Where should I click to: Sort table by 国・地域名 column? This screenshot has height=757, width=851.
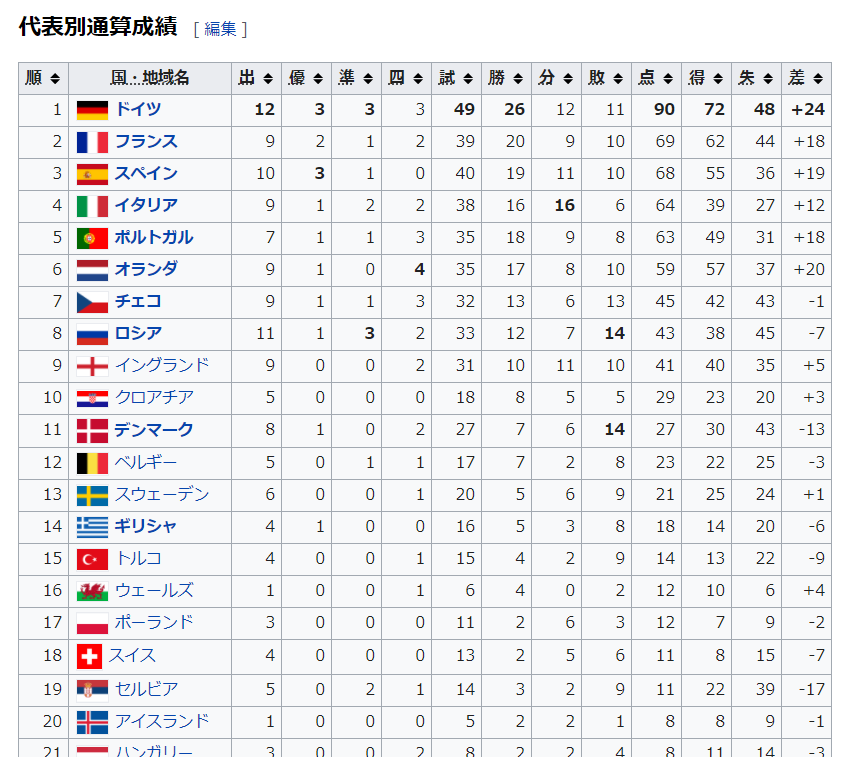[150, 79]
